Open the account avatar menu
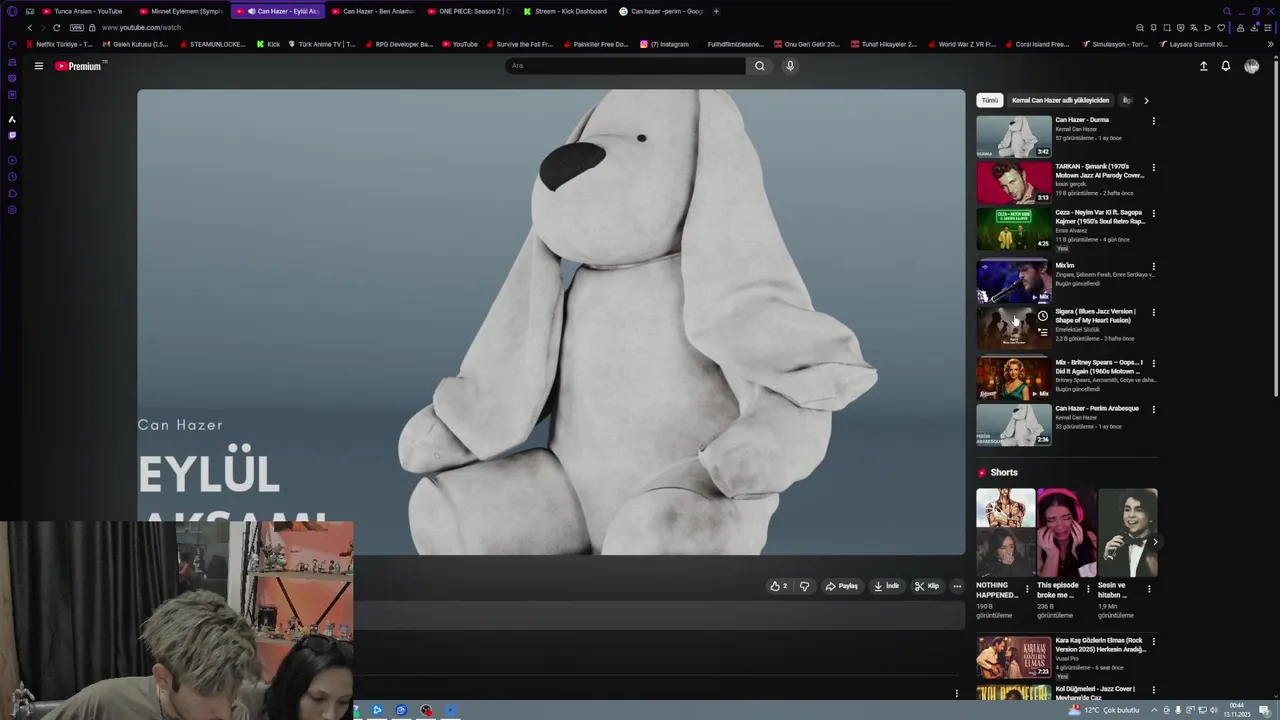Screen dimensions: 1280x720 (x=1251, y=66)
